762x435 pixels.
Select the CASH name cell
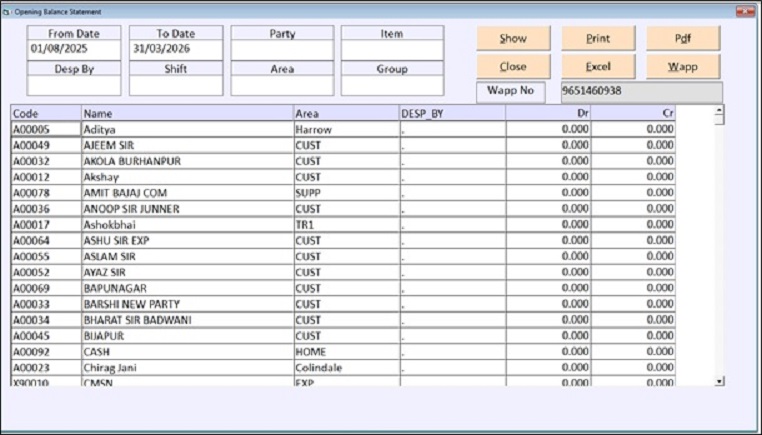[188, 352]
